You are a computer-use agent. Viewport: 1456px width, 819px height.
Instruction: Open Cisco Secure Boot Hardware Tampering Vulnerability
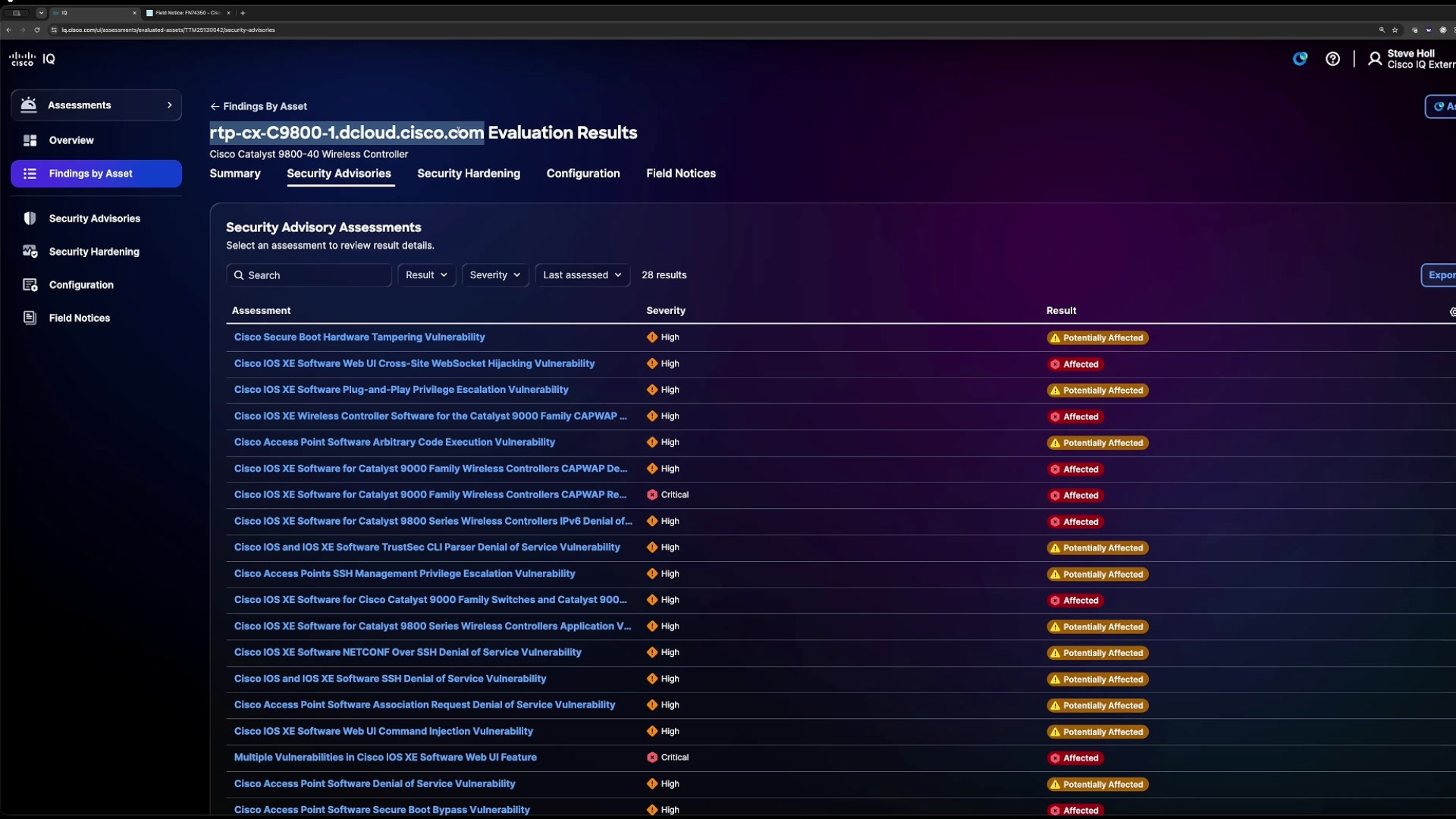(x=359, y=337)
